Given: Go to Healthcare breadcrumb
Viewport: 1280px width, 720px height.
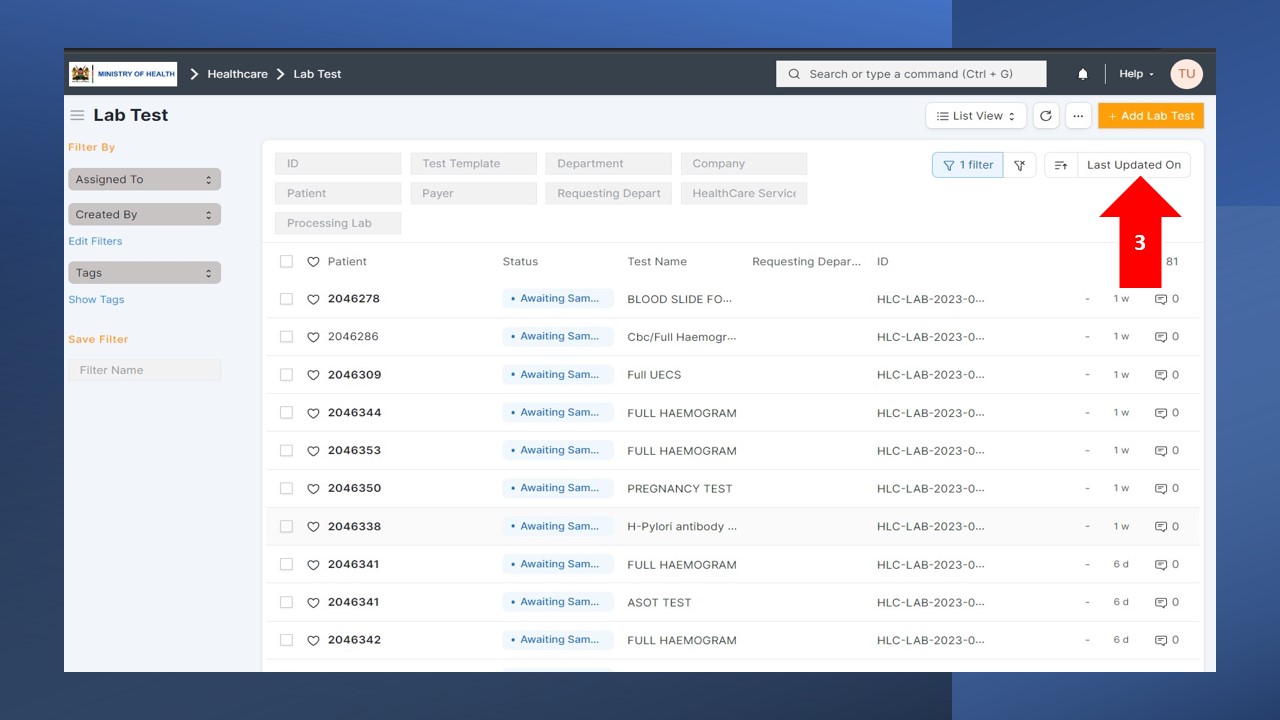Looking at the screenshot, I should [x=237, y=74].
